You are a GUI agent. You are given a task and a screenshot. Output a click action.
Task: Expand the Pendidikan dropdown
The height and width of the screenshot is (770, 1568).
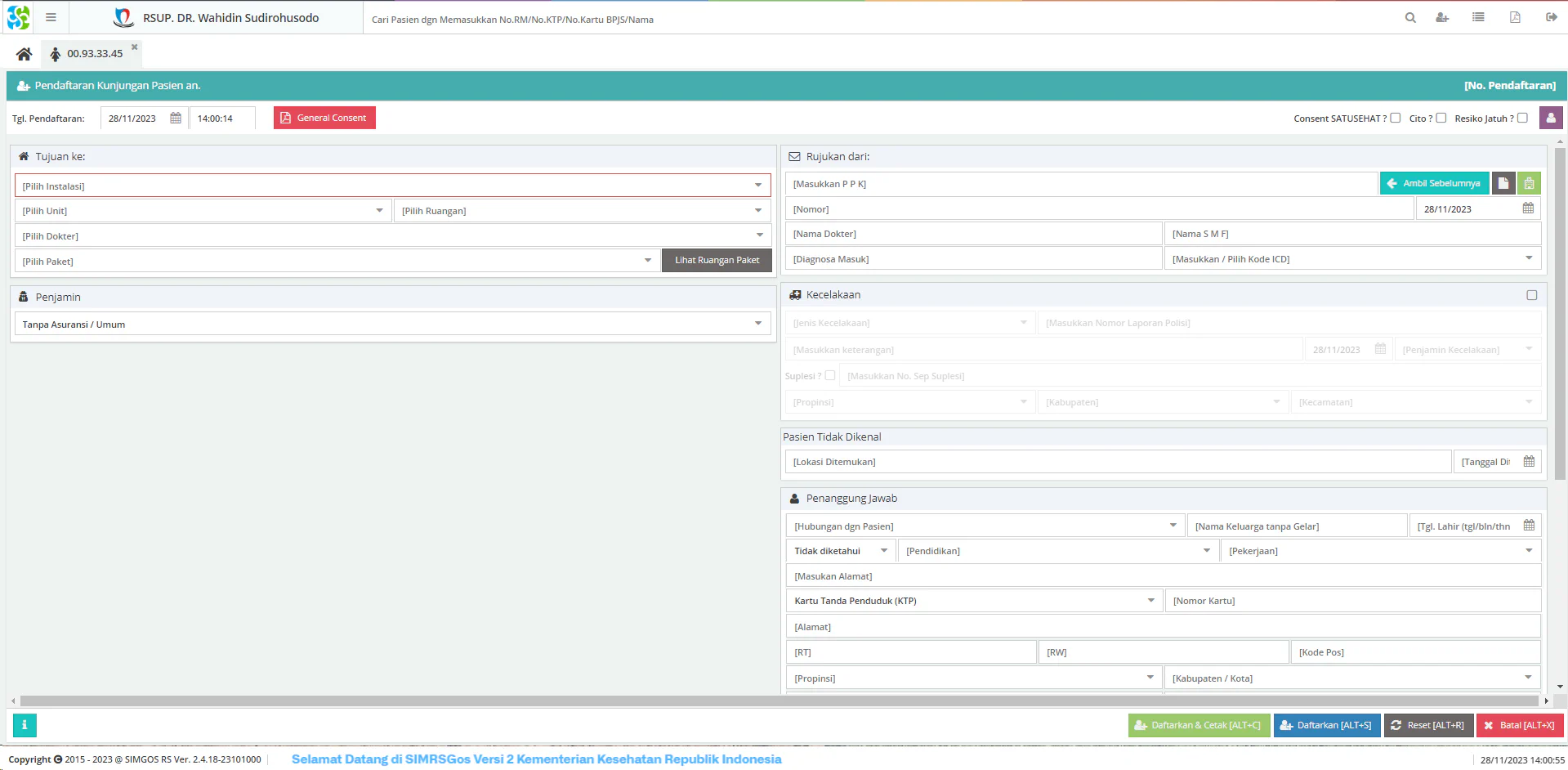(1207, 550)
